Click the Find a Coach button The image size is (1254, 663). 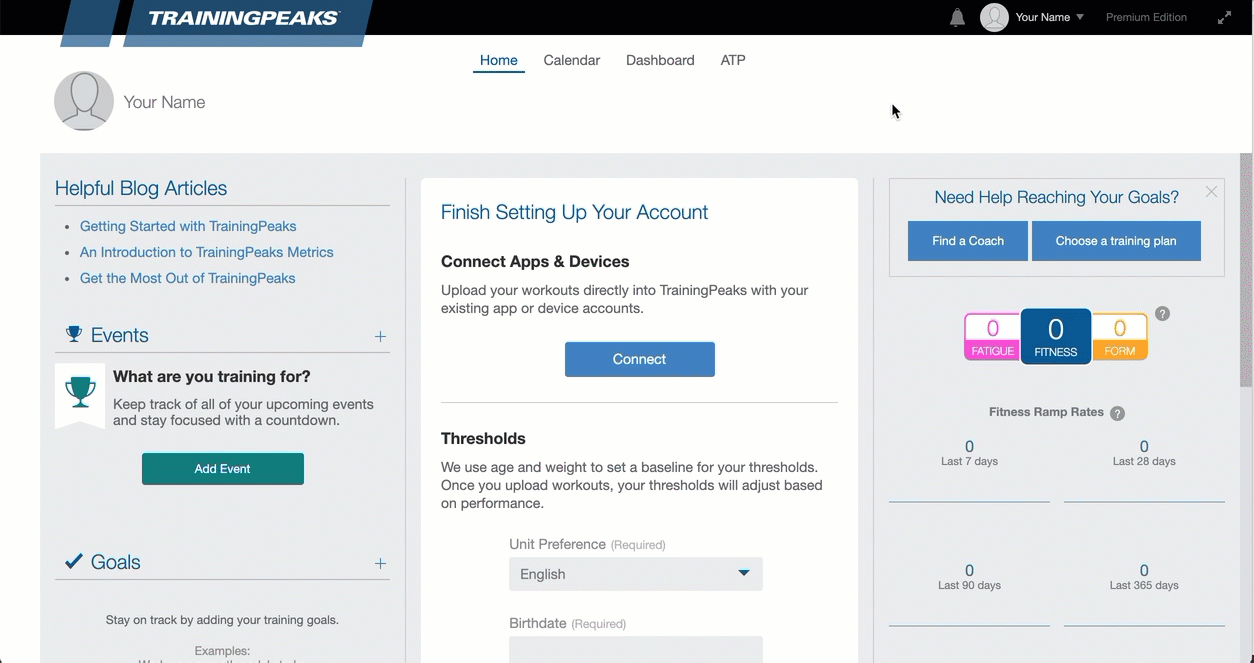pos(967,241)
